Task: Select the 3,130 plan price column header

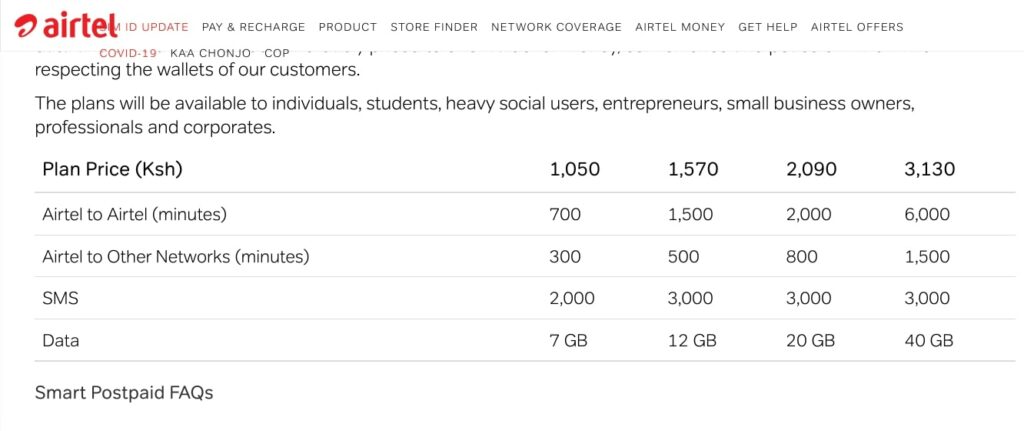Action: pyautogui.click(x=929, y=169)
